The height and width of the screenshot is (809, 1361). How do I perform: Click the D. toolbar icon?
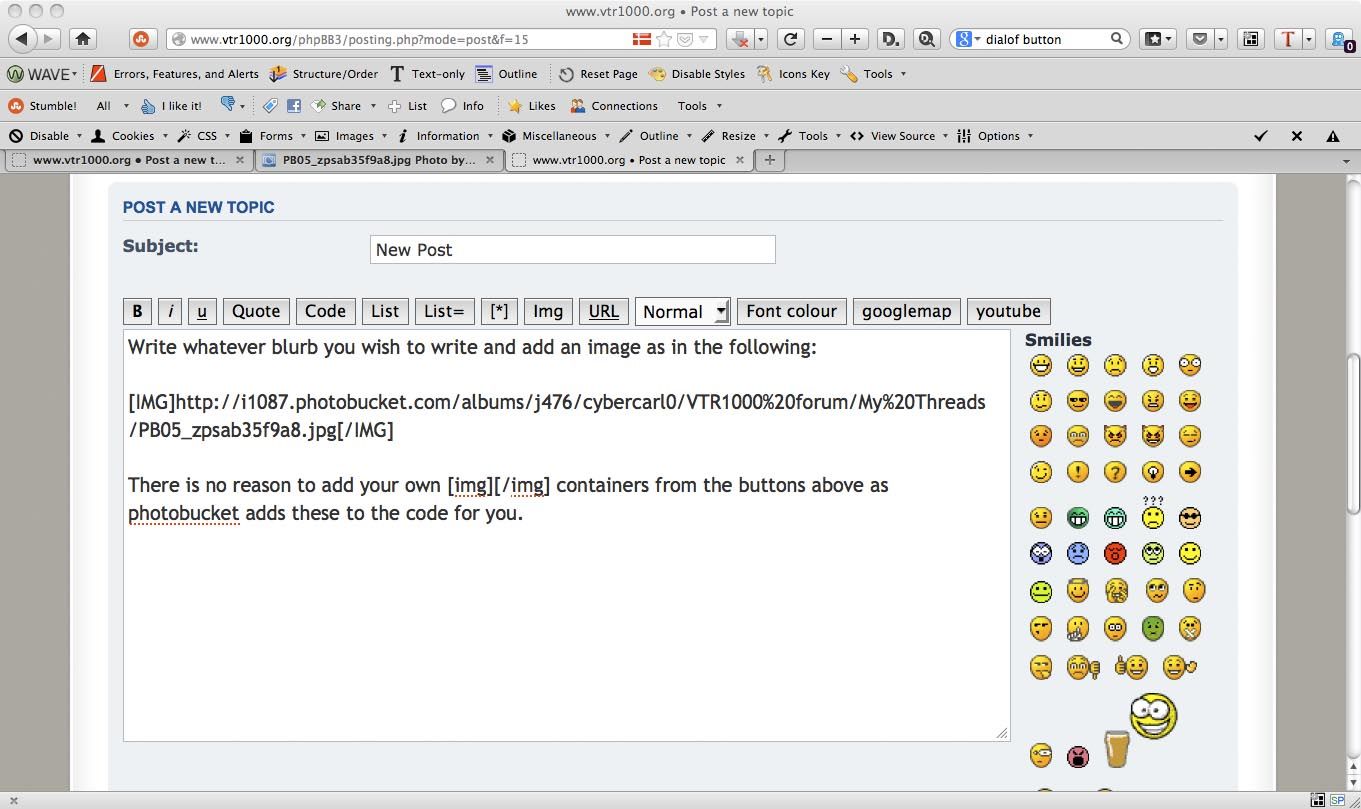pyautogui.click(x=890, y=39)
